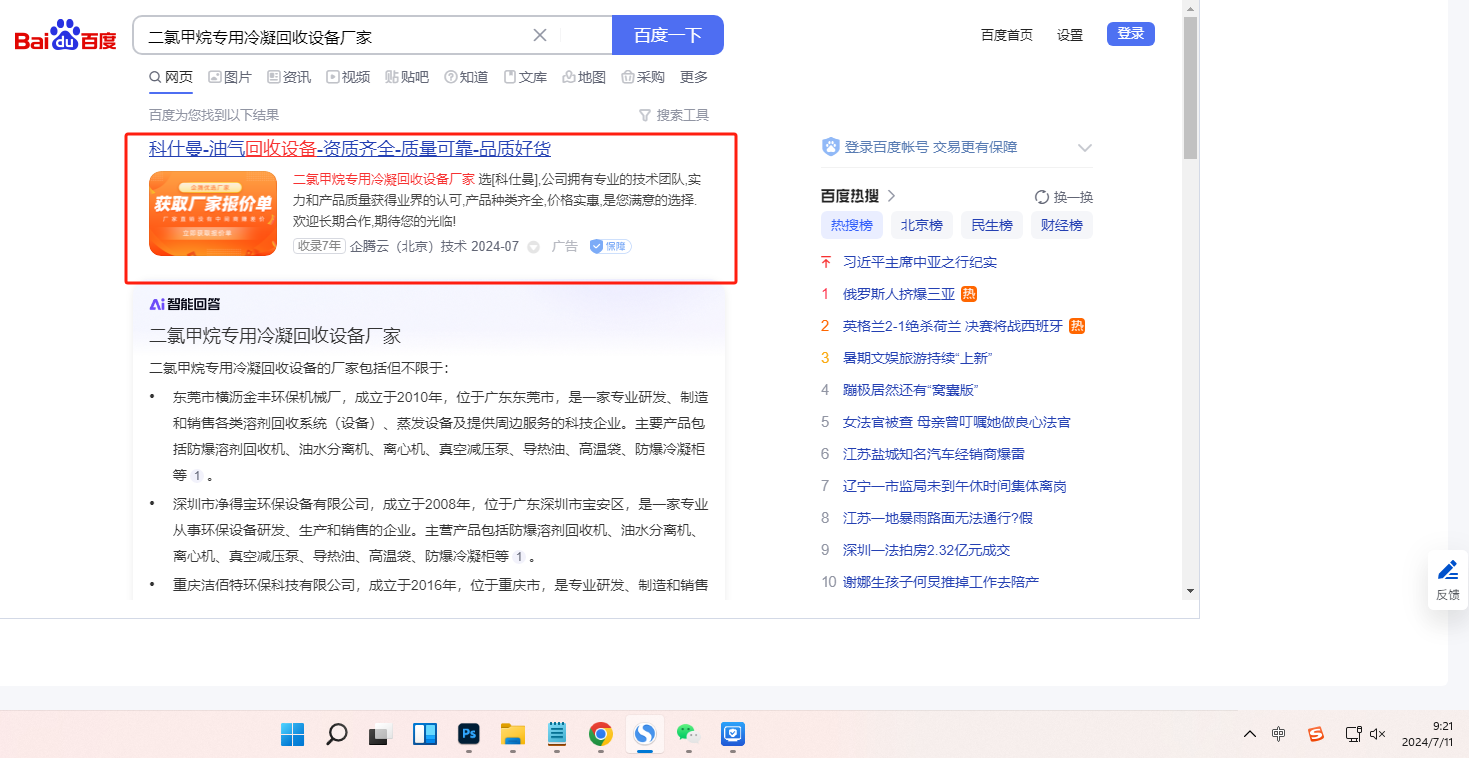Image resolution: width=1469 pixels, height=758 pixels.
Task: Click the 反馈 feedback button
Action: click(1448, 580)
